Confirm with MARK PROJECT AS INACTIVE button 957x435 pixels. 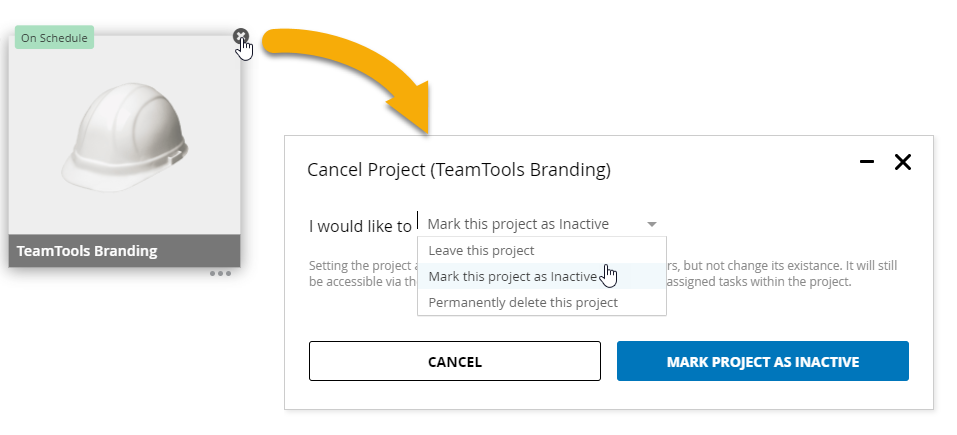[x=762, y=361]
